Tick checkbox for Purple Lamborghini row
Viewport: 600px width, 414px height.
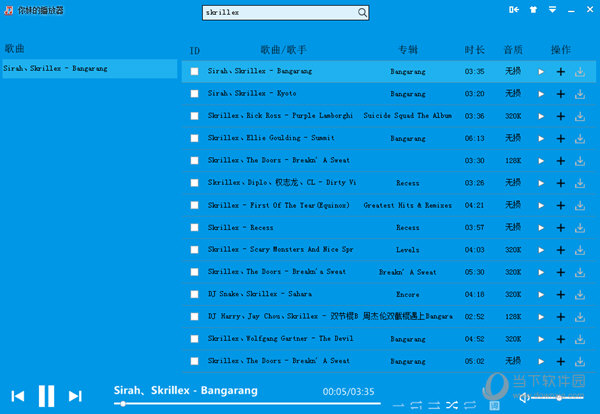194,116
